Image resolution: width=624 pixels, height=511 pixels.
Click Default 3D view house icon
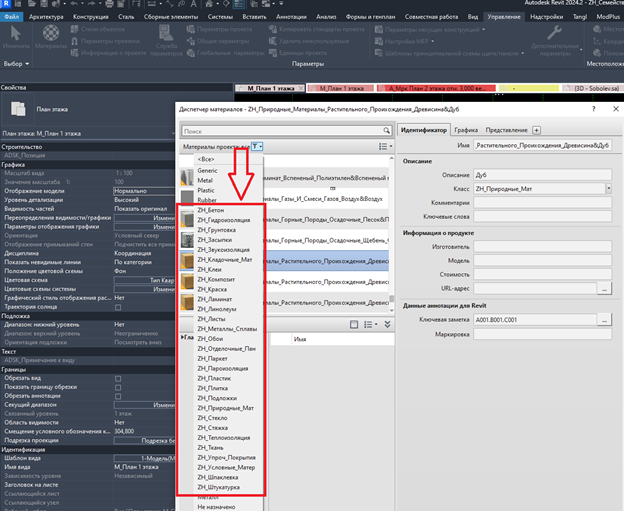coord(209,4)
